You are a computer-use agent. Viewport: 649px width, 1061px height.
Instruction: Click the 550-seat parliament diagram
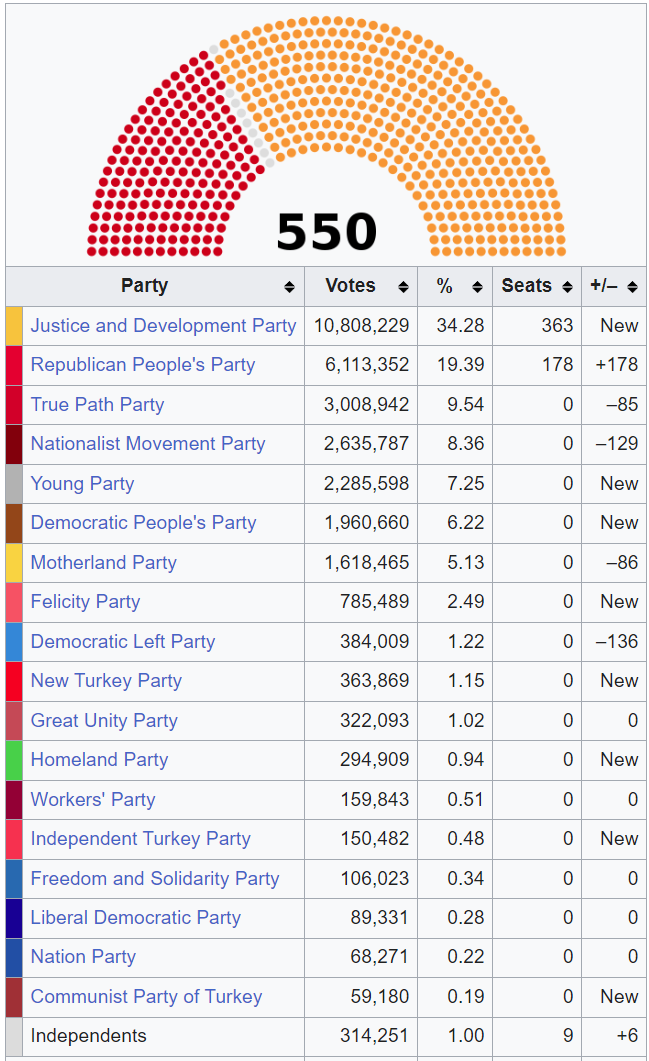[x=326, y=136]
